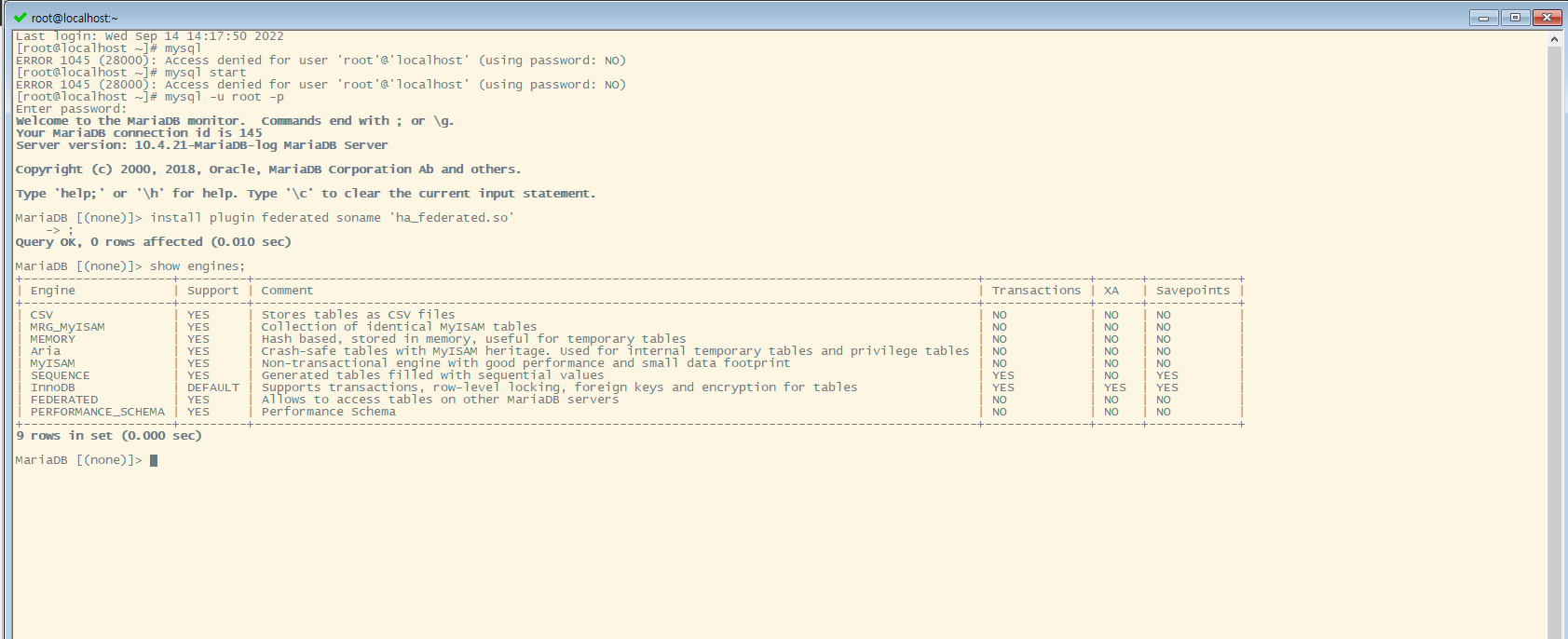This screenshot has width=1568, height=639.
Task: Click the 'MyISAM' engine name
Action: [x=53, y=363]
